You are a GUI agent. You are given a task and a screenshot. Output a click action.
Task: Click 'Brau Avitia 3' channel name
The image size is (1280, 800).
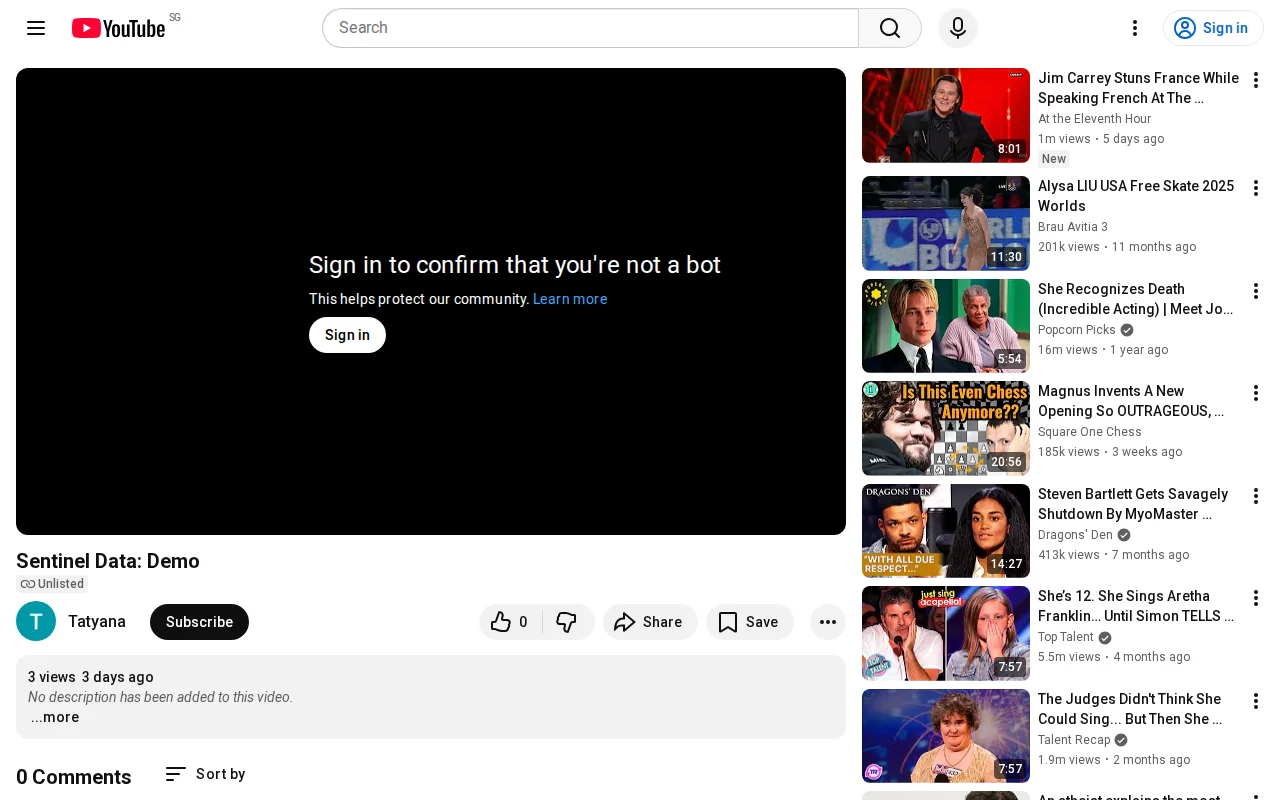pos(1073,227)
